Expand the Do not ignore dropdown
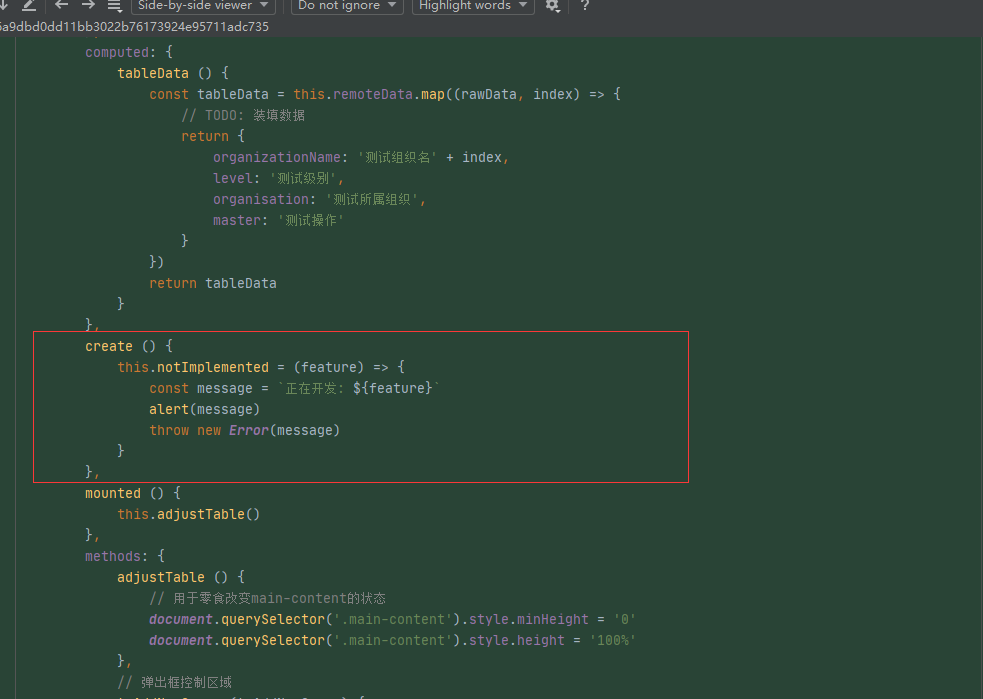 click(x=347, y=6)
